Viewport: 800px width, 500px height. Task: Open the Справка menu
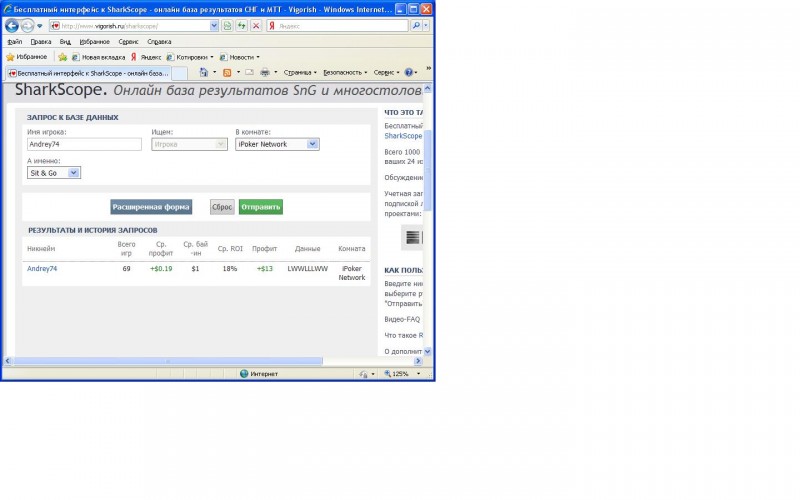(x=159, y=42)
